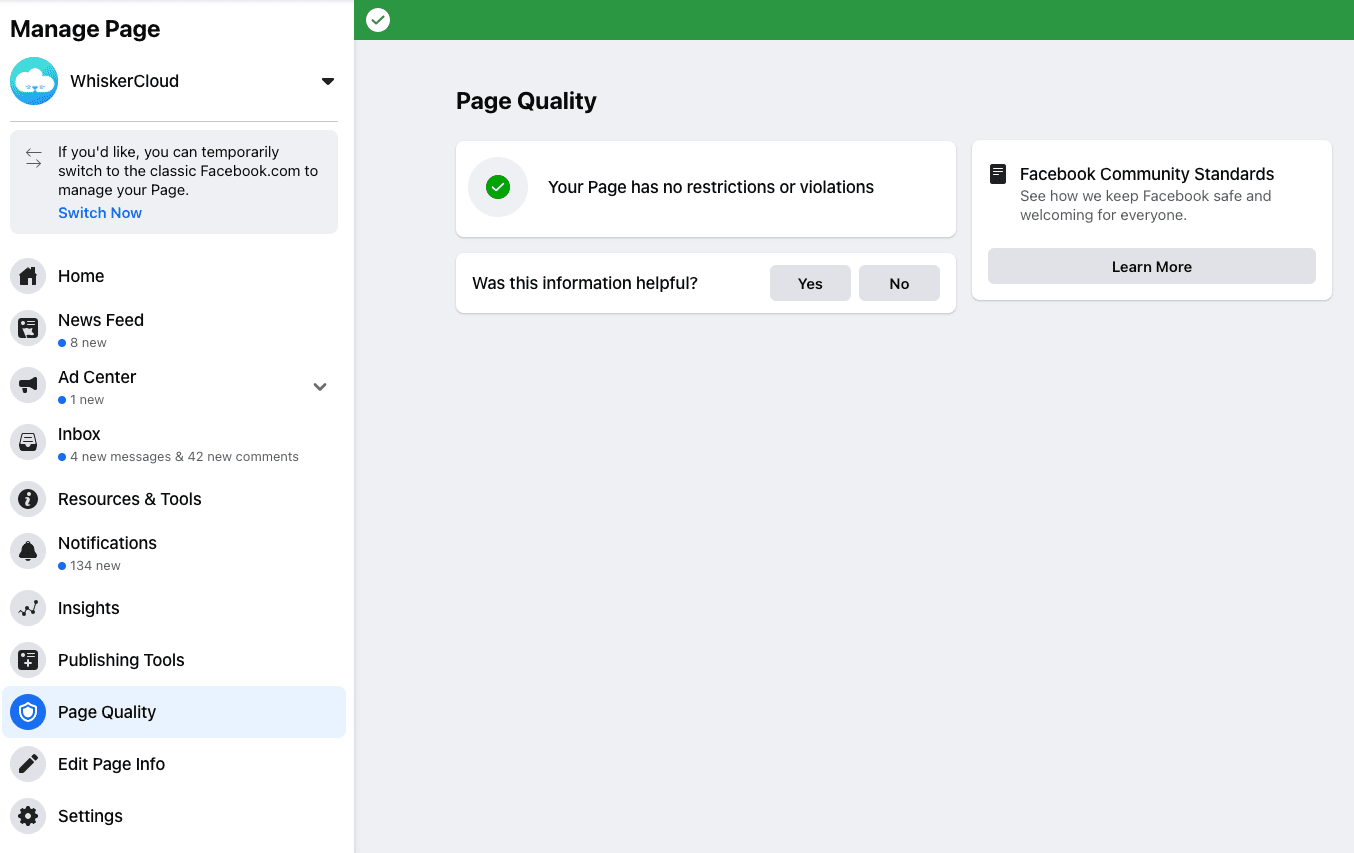Open the Resources & Tools menu item

click(x=130, y=499)
